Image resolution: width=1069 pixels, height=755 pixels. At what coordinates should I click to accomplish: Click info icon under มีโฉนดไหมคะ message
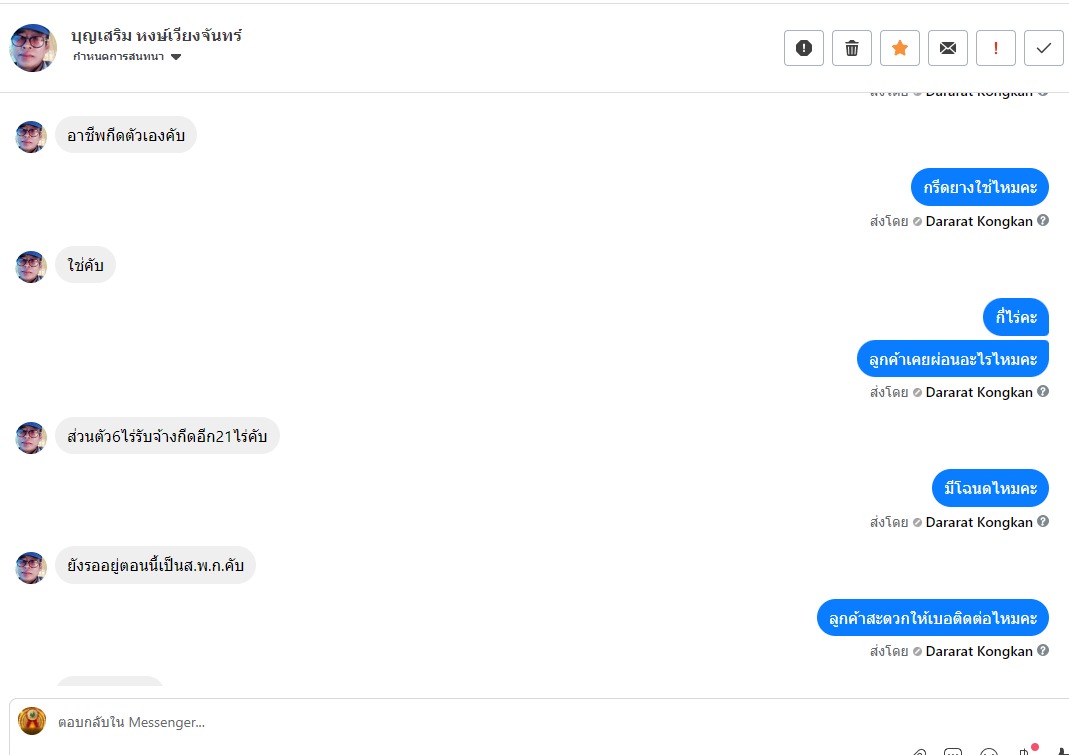click(x=1043, y=522)
